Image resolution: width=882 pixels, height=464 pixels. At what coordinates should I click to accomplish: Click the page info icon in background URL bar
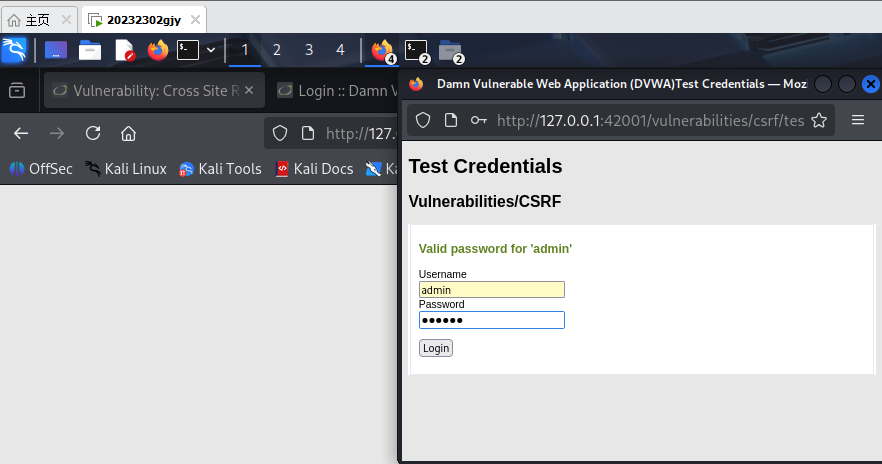[x=308, y=134]
